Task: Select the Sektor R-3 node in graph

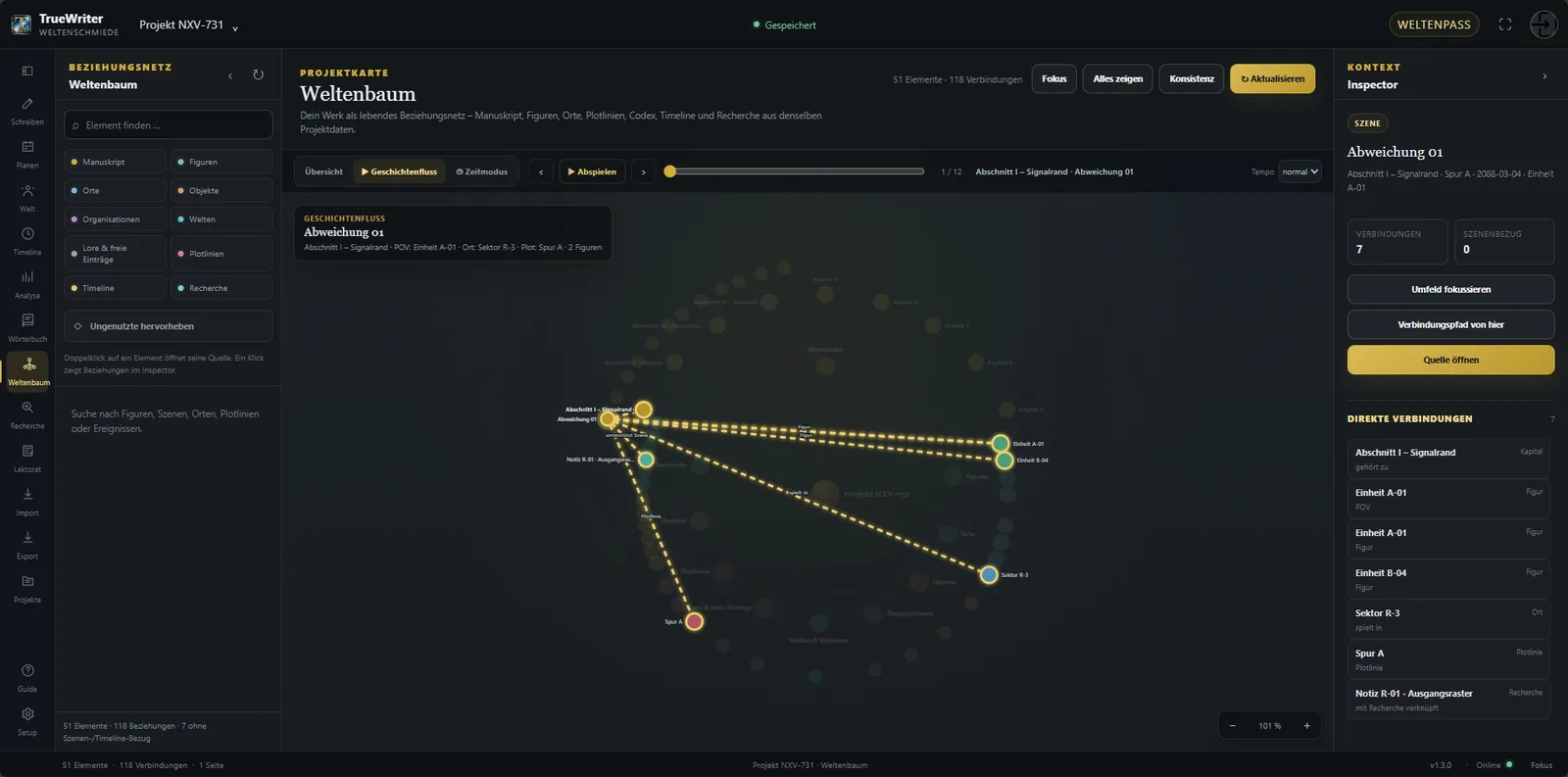Action: tap(989, 575)
